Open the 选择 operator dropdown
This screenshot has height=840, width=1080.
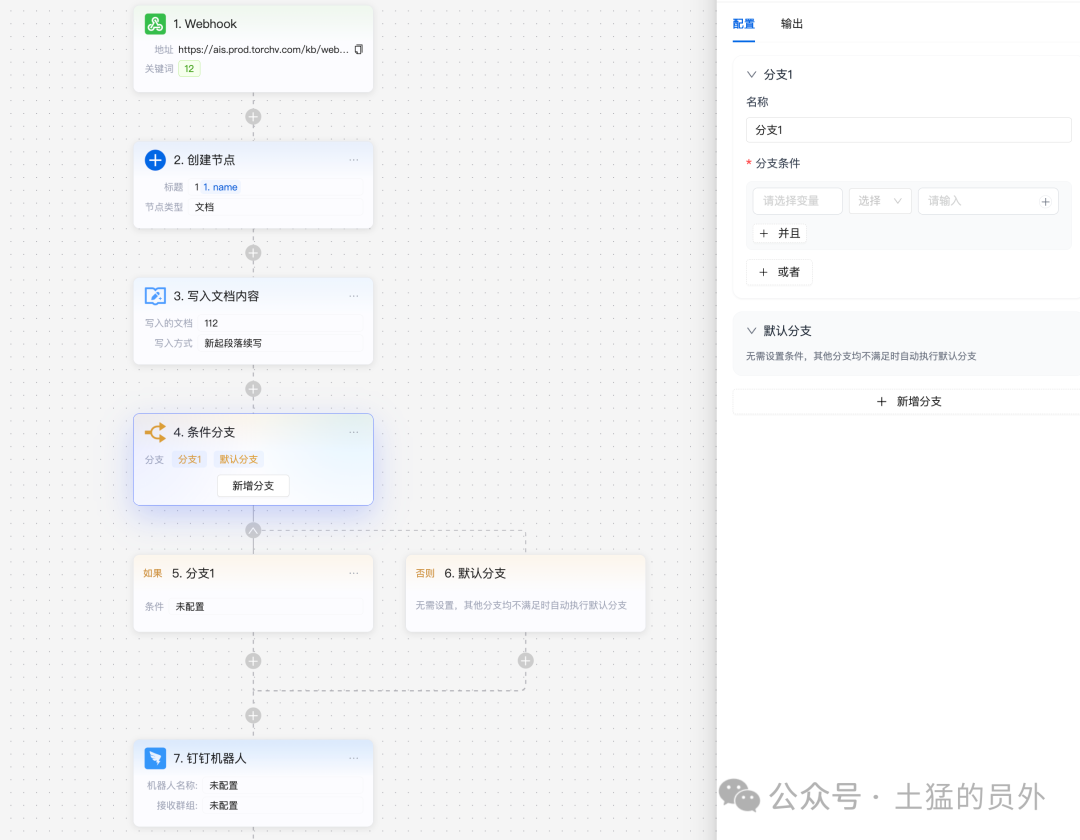point(880,201)
